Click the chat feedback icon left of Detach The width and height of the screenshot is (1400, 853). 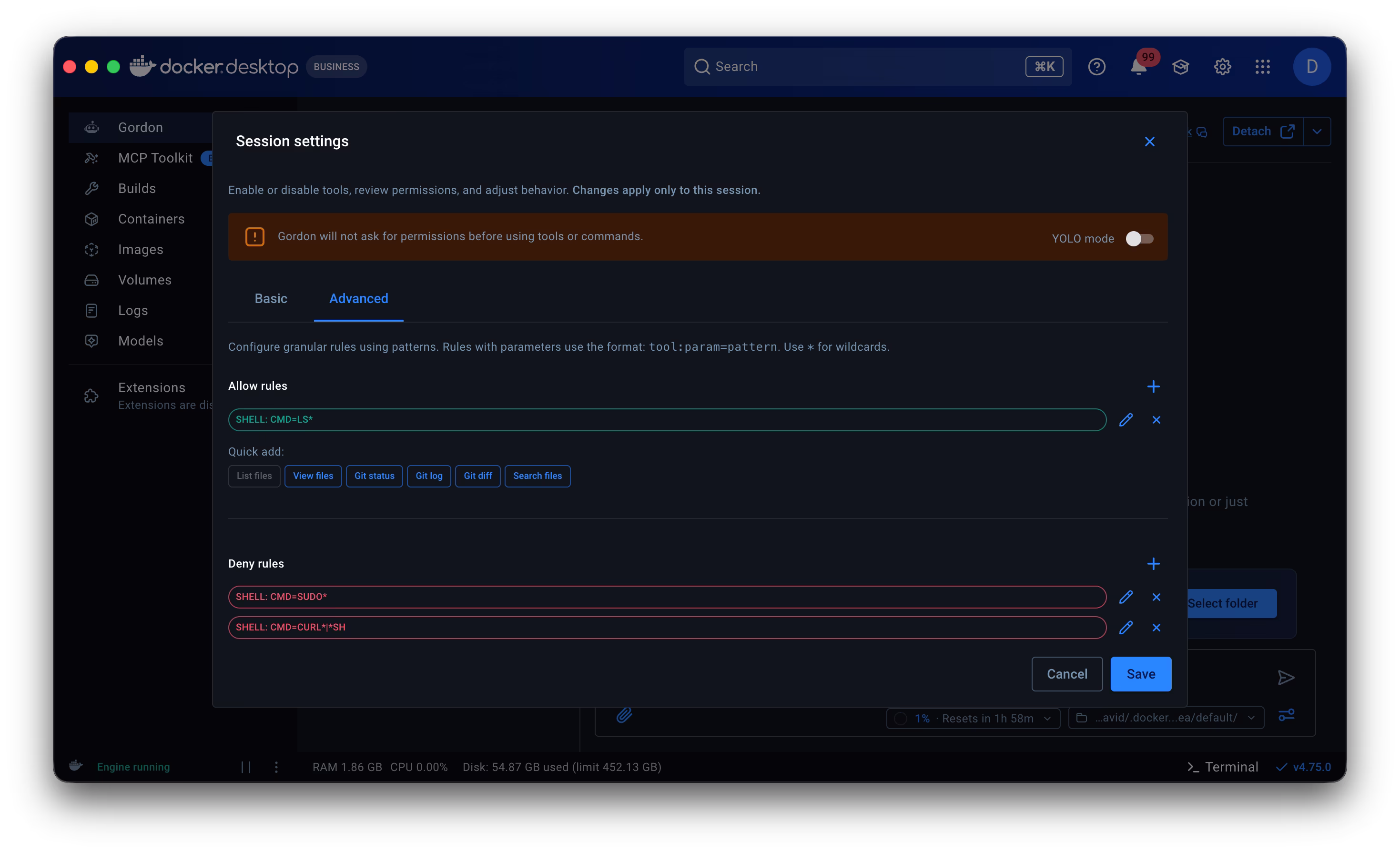tap(1201, 132)
